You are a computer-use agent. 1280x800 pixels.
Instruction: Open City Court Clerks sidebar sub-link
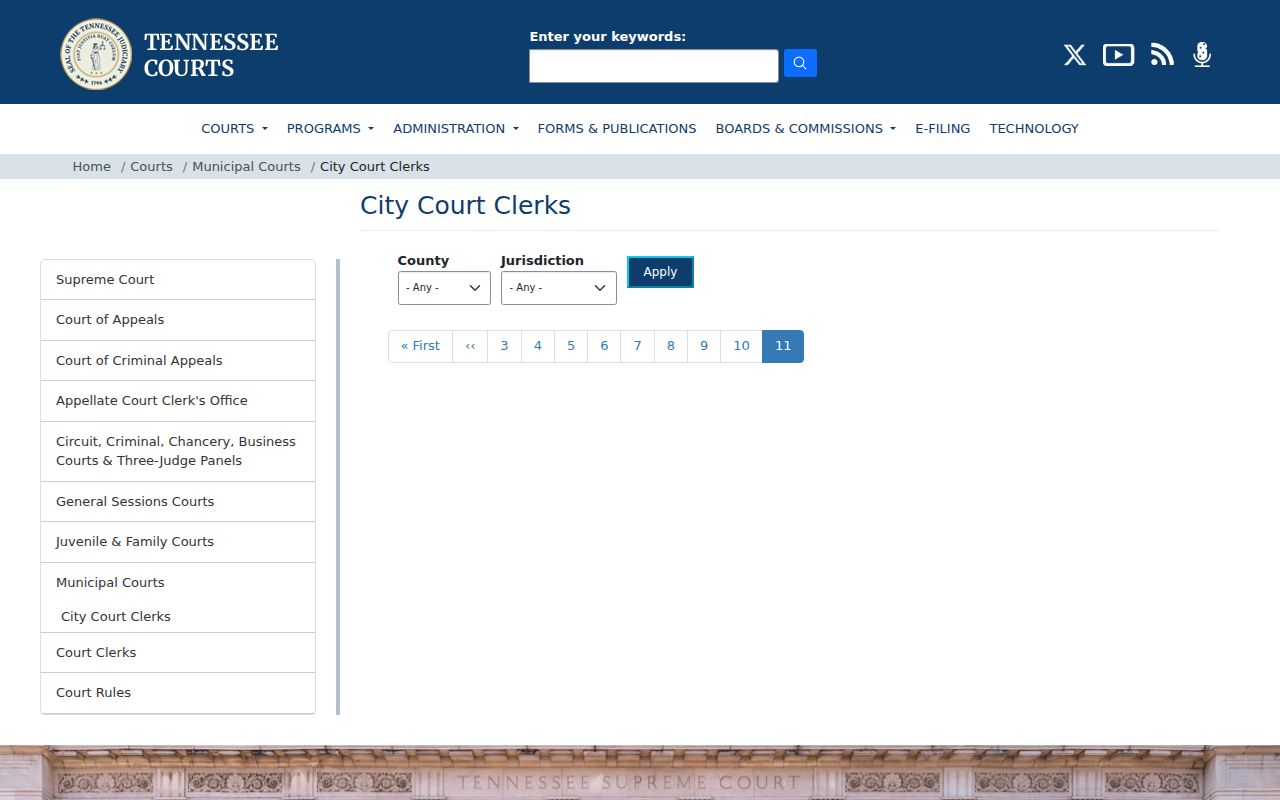coord(116,616)
